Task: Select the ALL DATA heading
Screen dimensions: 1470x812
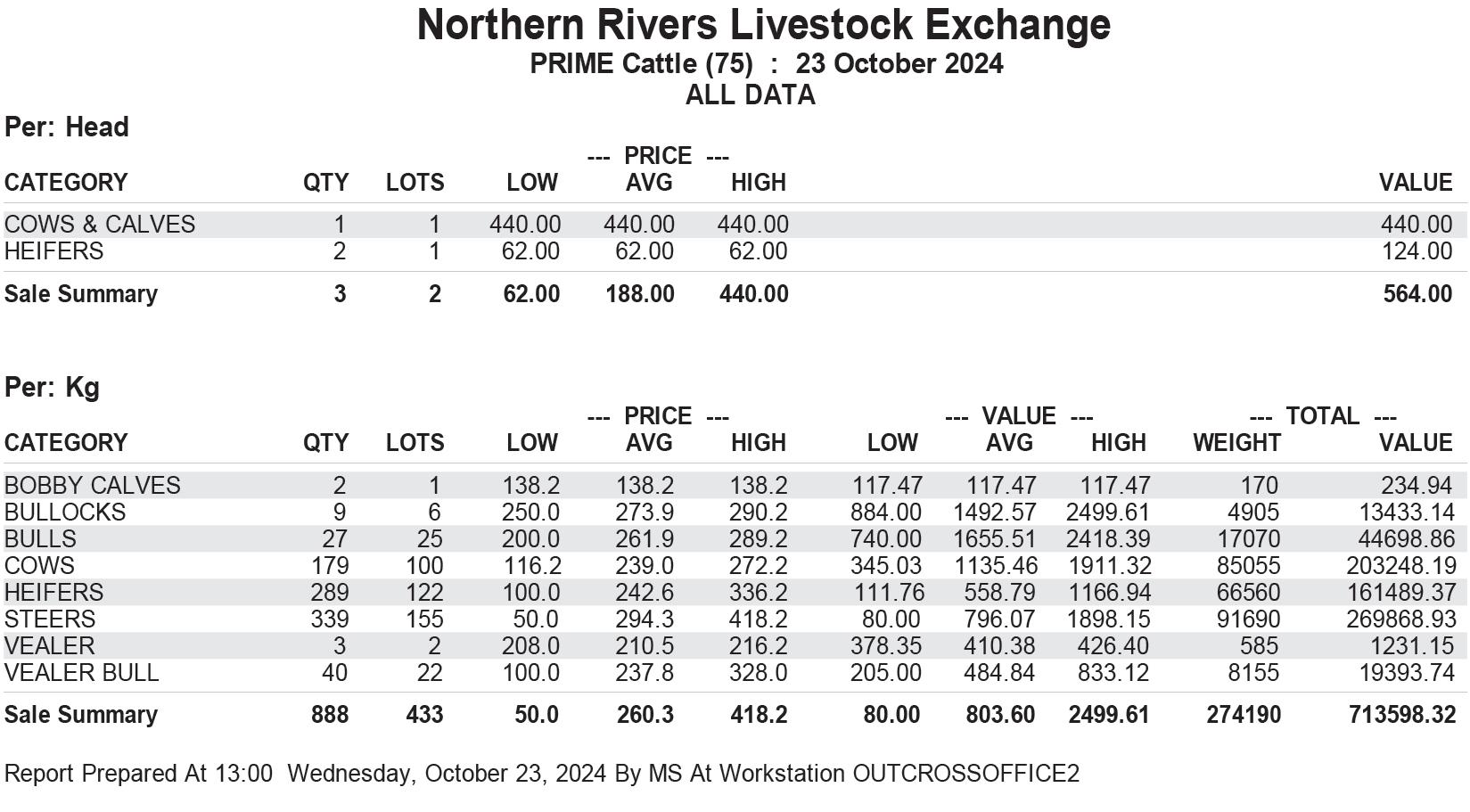Action: click(750, 95)
